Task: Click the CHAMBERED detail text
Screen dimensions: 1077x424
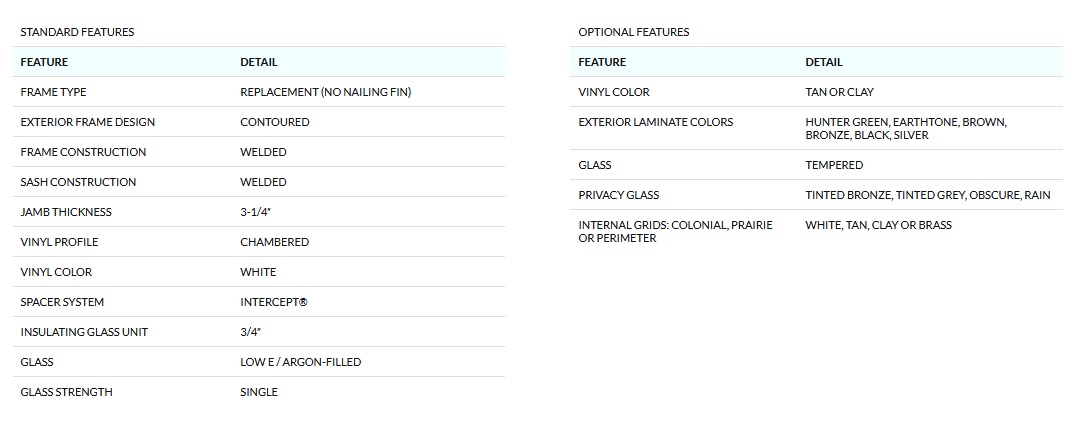Action: (274, 242)
